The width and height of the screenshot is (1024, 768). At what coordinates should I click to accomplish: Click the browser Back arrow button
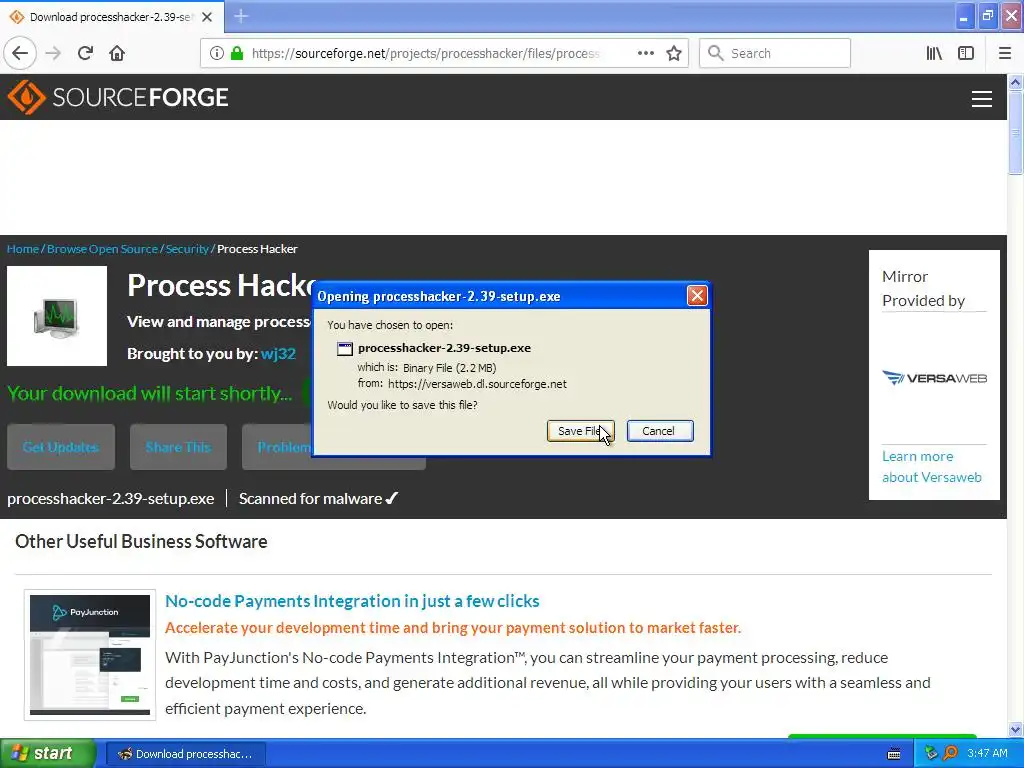(20, 53)
